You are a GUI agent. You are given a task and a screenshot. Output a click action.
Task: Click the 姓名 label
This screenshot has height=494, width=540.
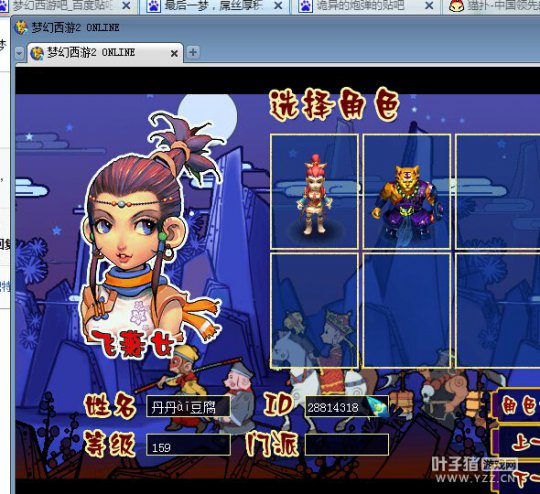[110, 406]
